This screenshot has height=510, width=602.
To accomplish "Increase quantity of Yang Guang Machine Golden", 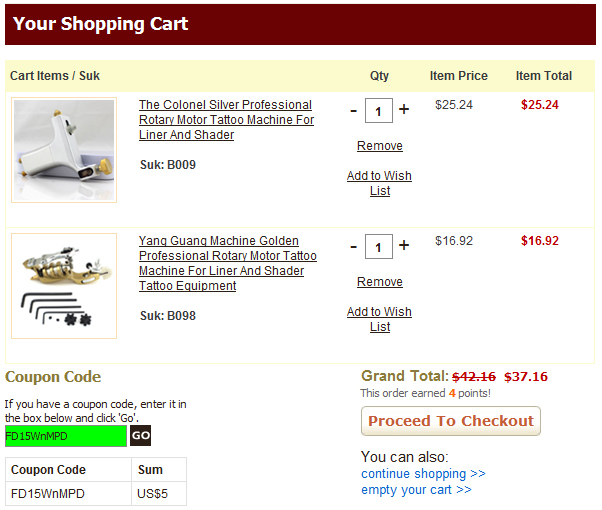I will [x=404, y=245].
